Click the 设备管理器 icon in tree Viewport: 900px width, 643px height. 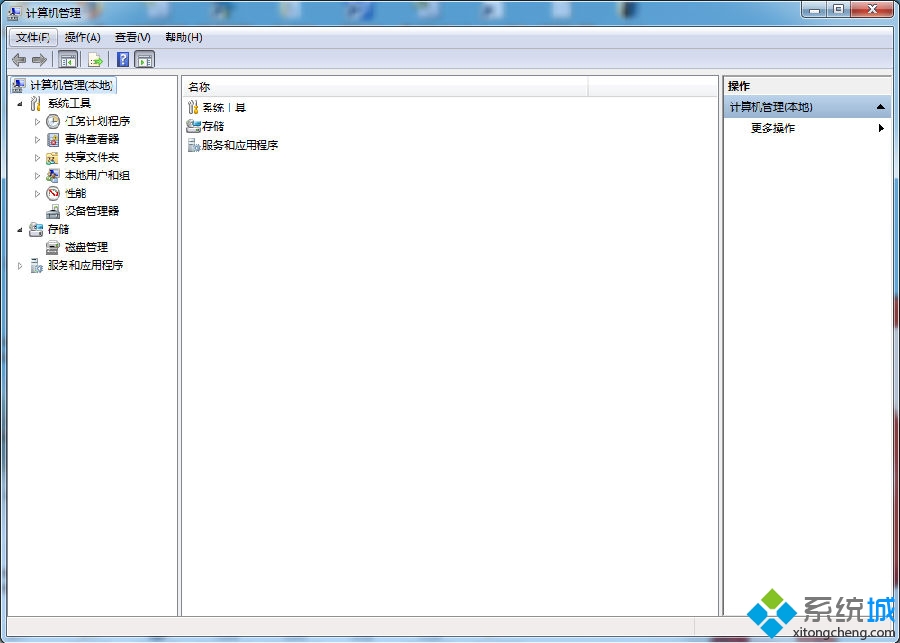point(53,211)
